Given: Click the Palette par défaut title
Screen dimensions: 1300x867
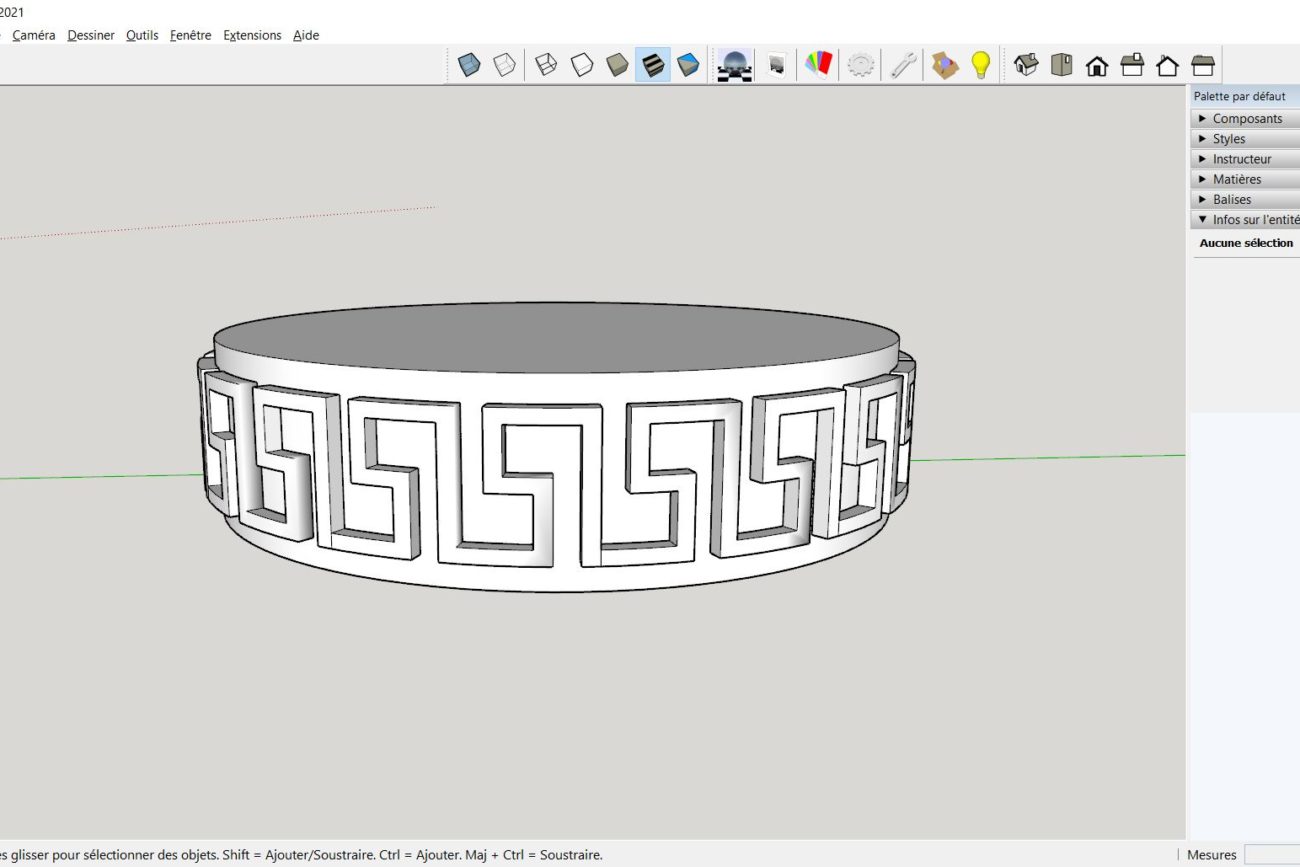Looking at the screenshot, I should point(1240,97).
